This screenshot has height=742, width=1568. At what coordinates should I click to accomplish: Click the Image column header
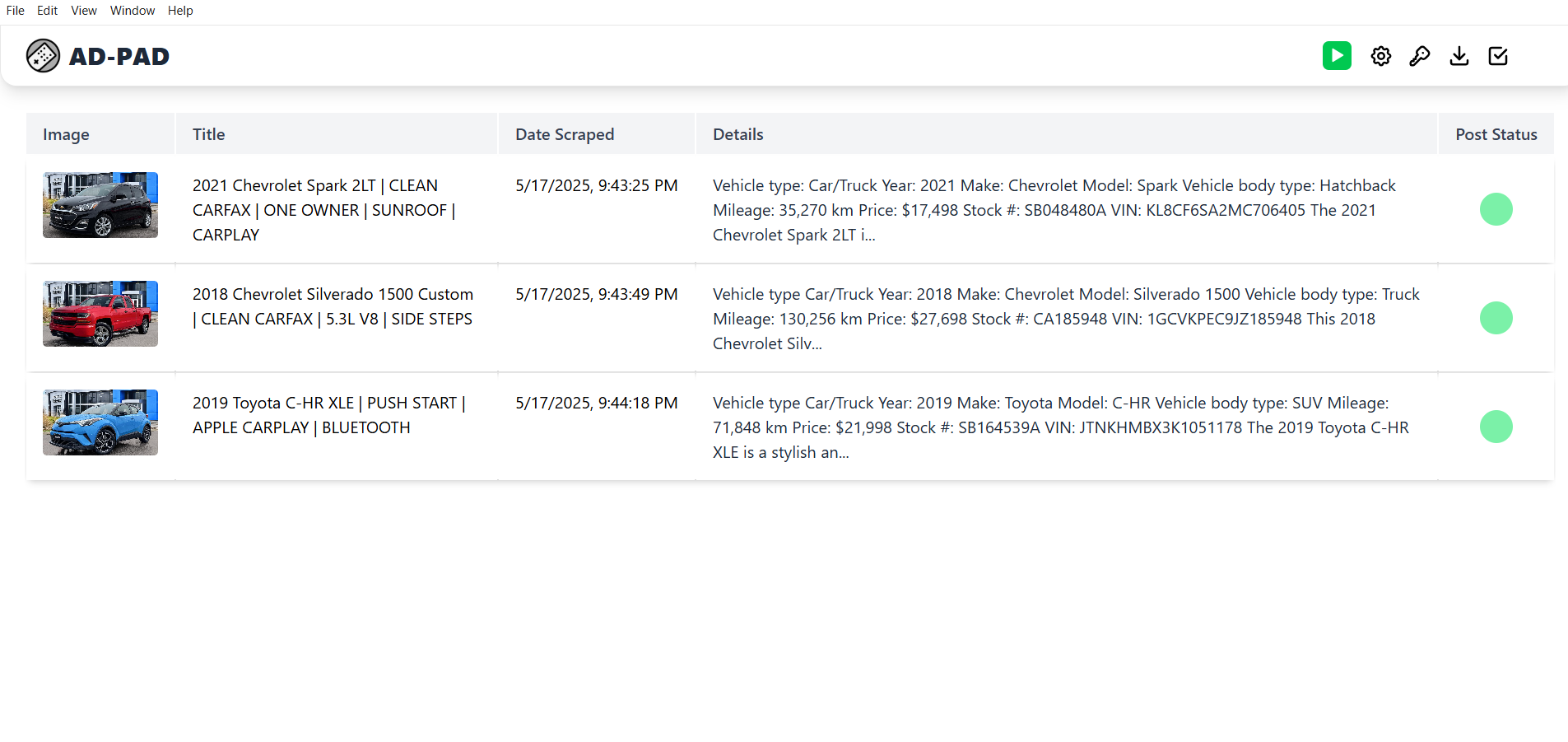[100, 134]
